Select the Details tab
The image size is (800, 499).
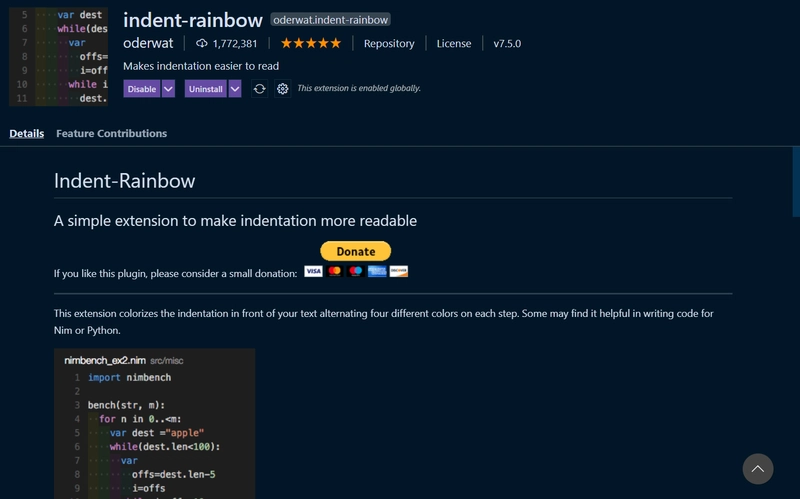[27, 133]
